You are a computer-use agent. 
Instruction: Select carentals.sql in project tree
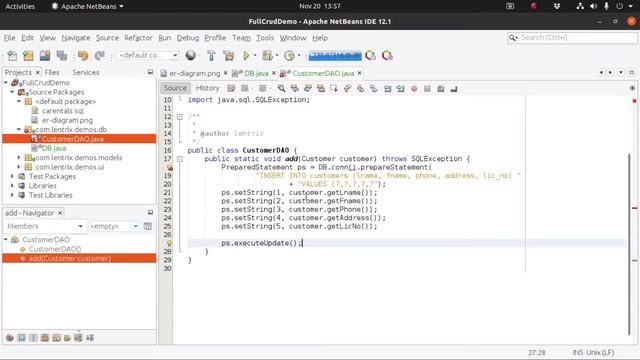(62, 111)
